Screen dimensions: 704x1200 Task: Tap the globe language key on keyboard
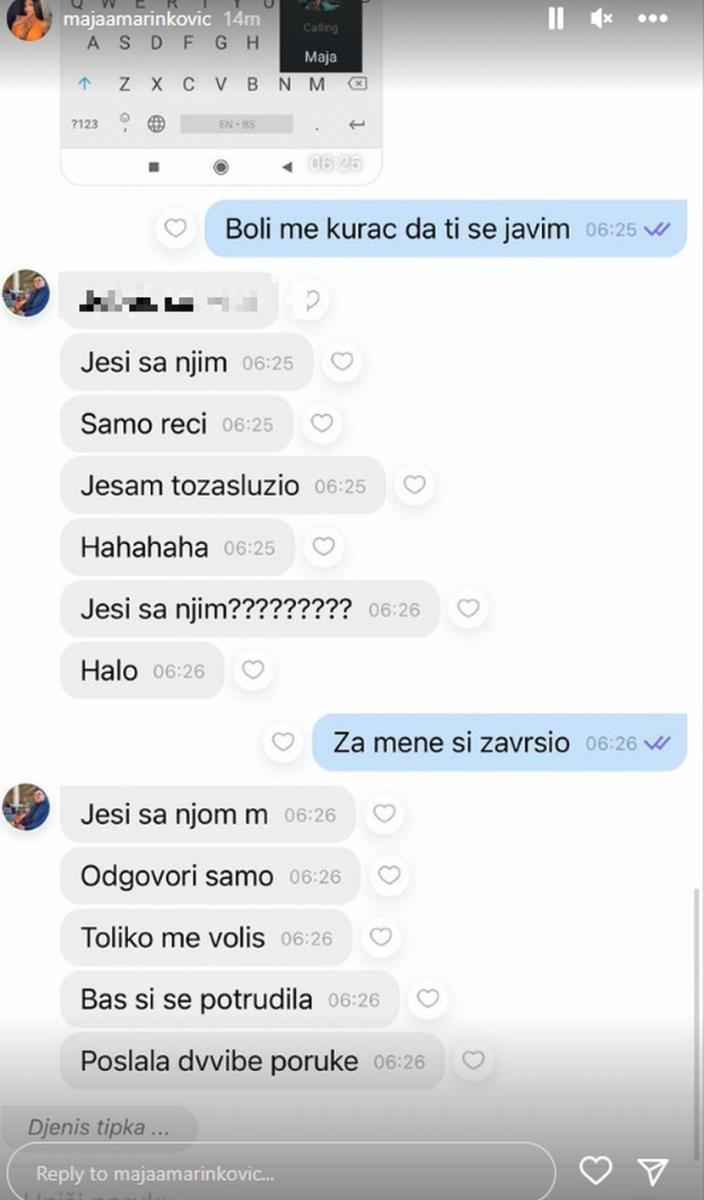(156, 124)
